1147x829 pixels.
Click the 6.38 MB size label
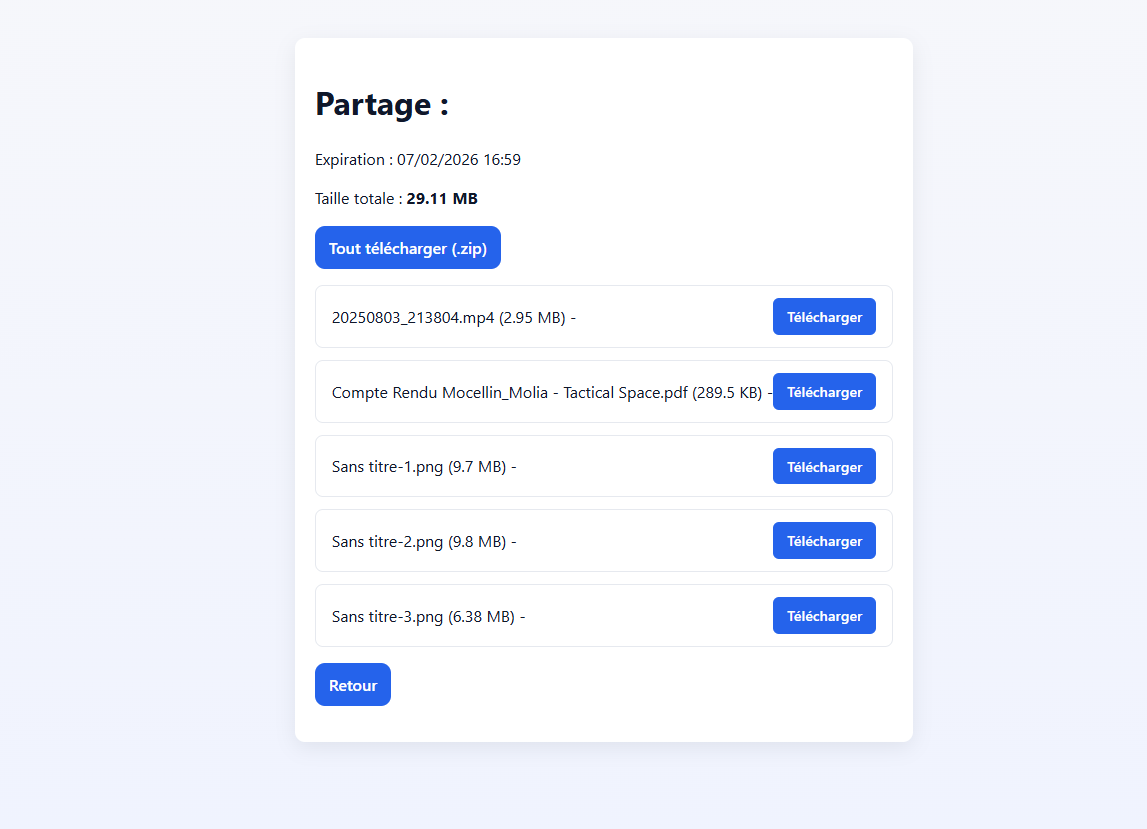(481, 617)
